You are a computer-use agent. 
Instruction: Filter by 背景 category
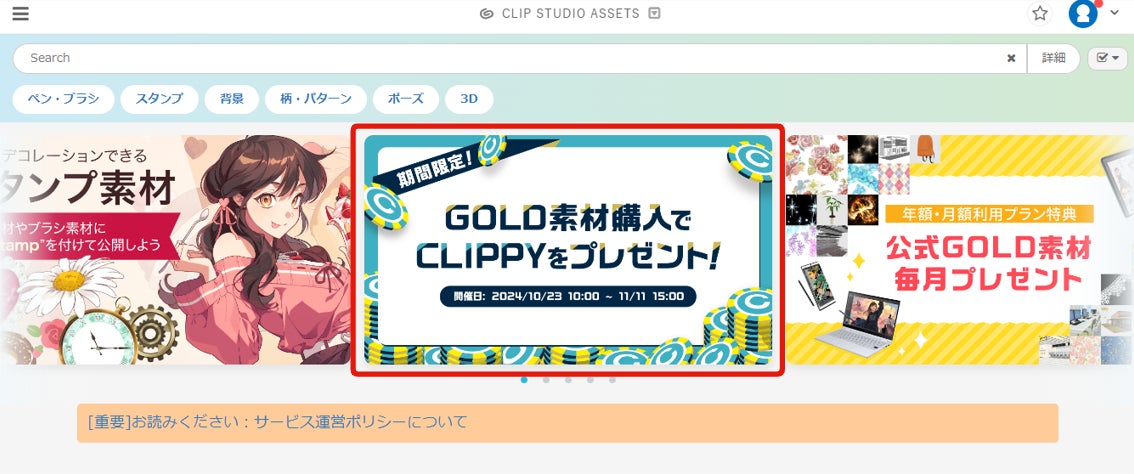pos(231,99)
